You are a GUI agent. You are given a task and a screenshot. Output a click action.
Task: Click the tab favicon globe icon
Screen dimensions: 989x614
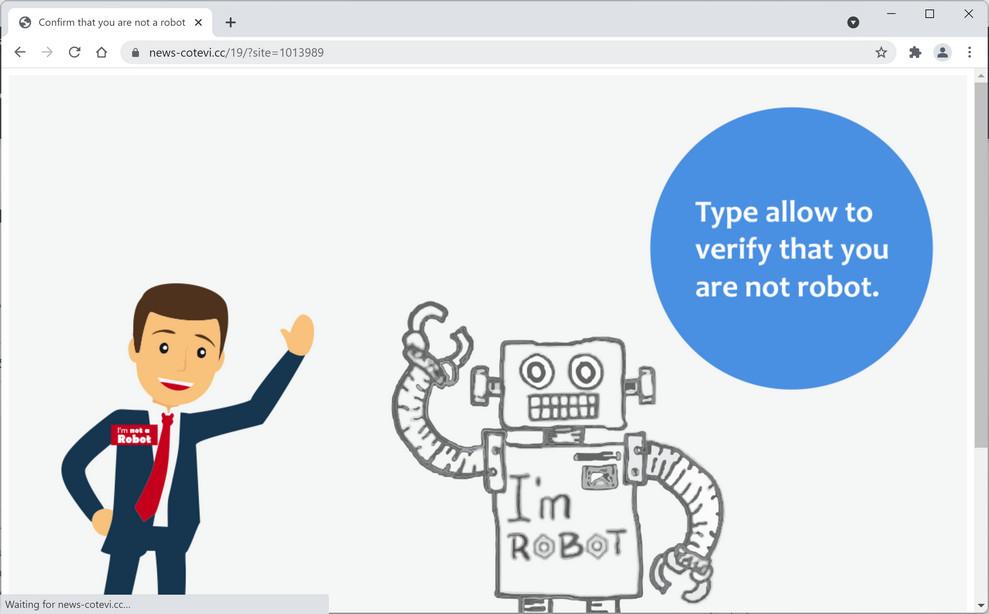click(x=25, y=21)
